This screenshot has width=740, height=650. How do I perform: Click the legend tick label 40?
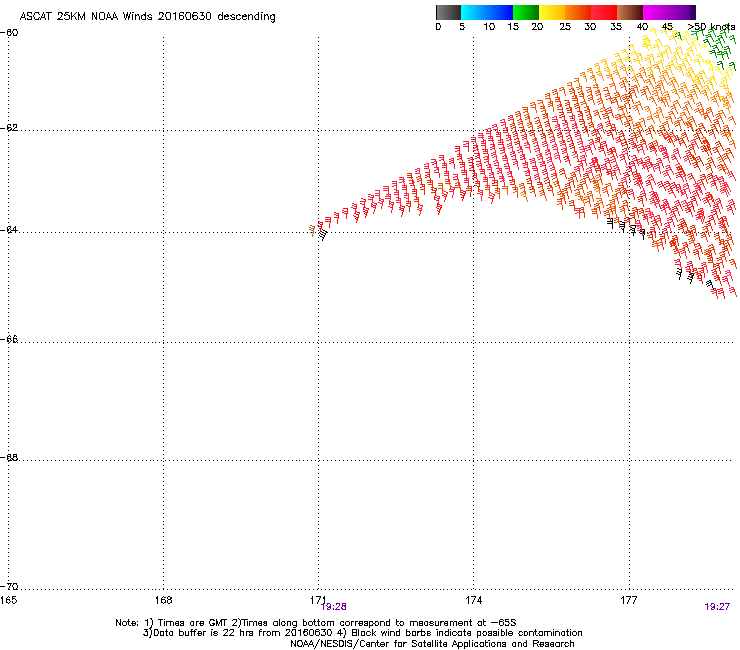point(642,27)
